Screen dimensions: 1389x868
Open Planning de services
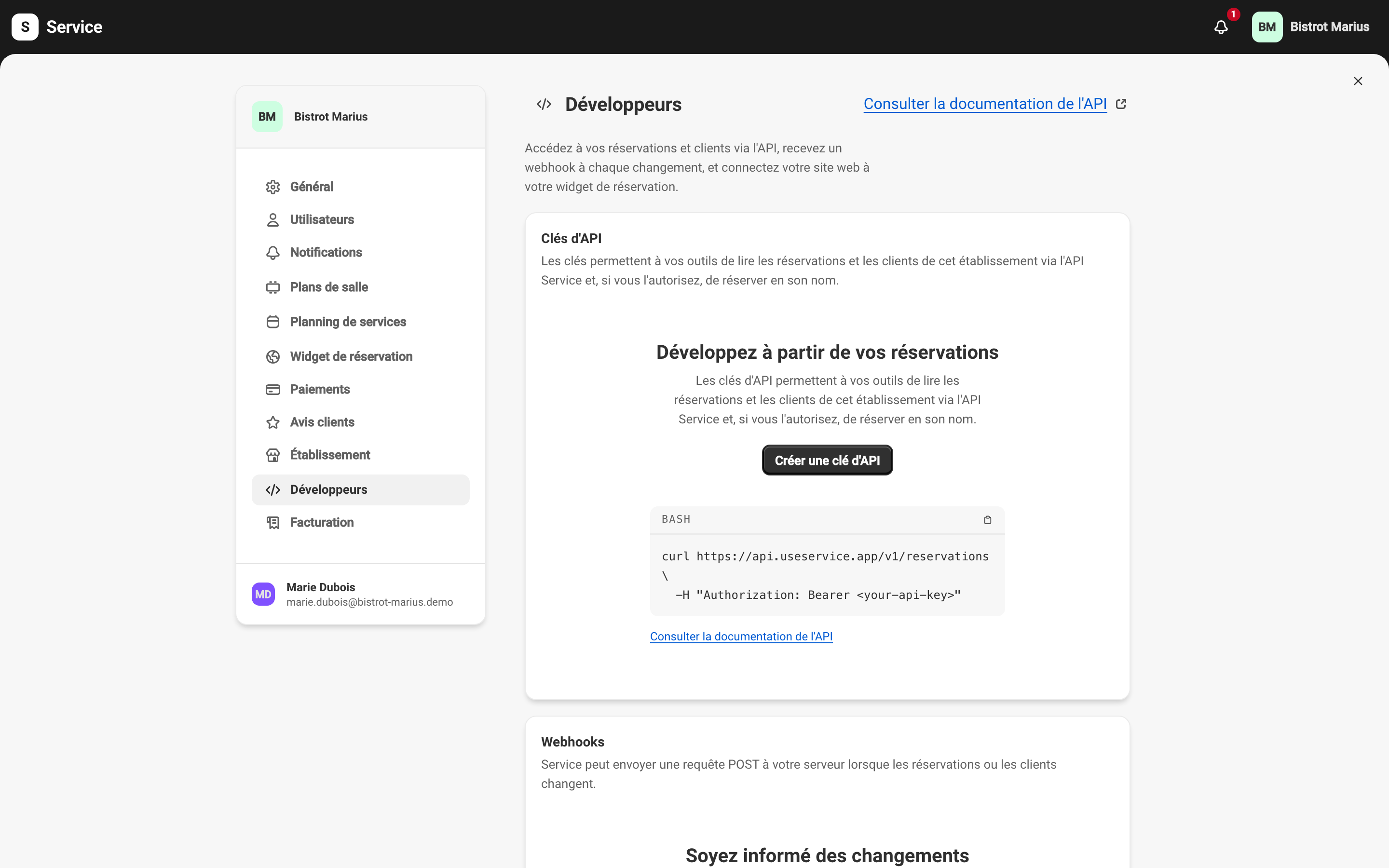click(360, 322)
